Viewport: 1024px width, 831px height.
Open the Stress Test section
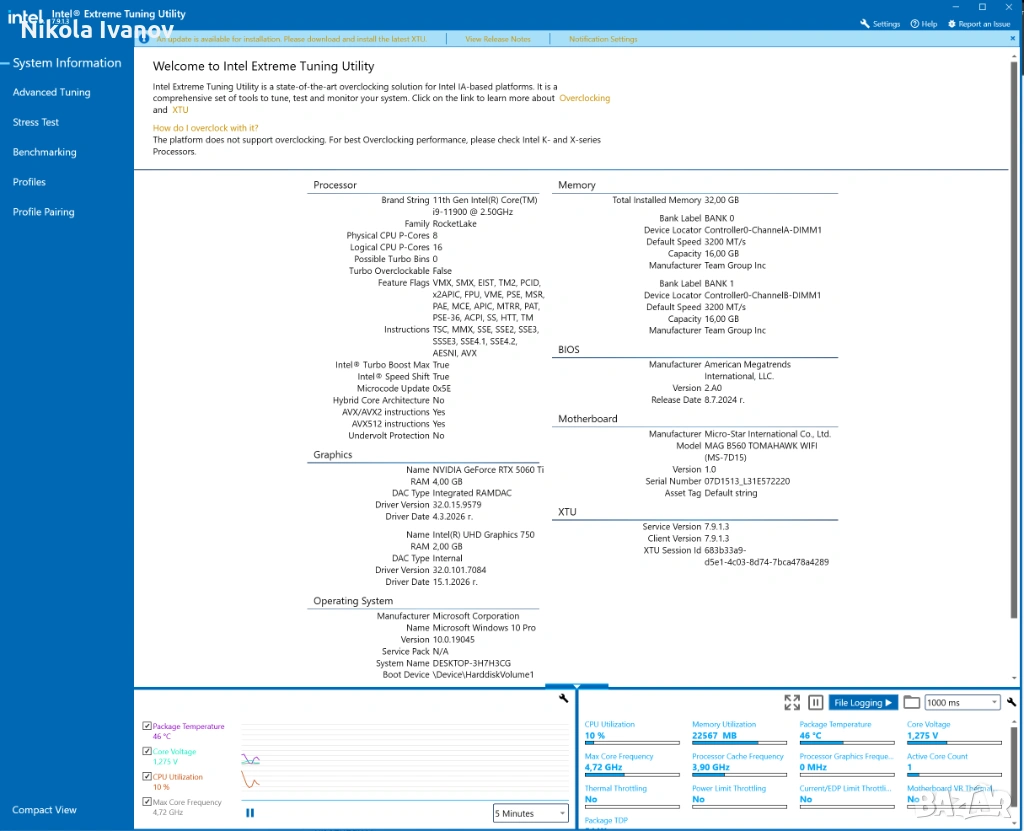pos(36,122)
